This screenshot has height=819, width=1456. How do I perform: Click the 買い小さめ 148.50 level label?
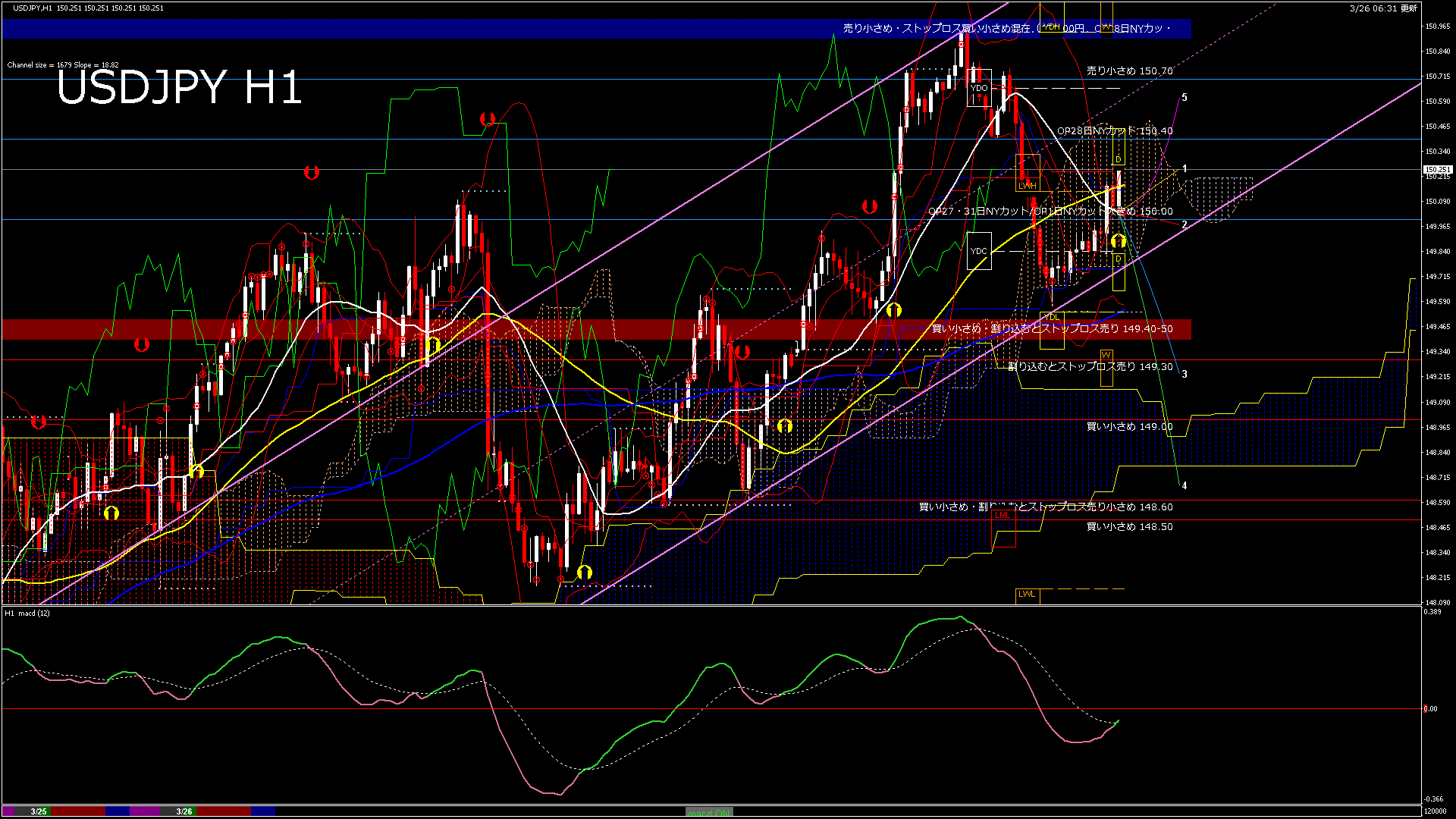click(1129, 527)
